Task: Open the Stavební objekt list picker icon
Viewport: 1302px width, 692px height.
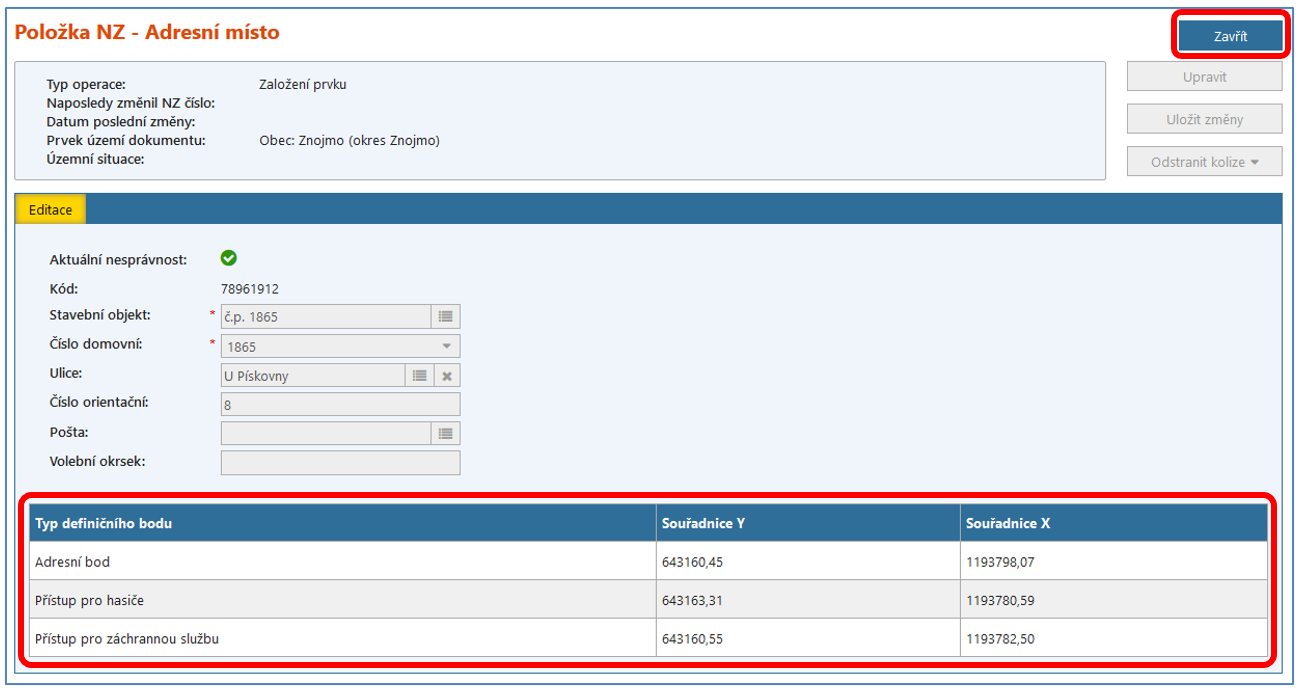Action: (x=446, y=317)
